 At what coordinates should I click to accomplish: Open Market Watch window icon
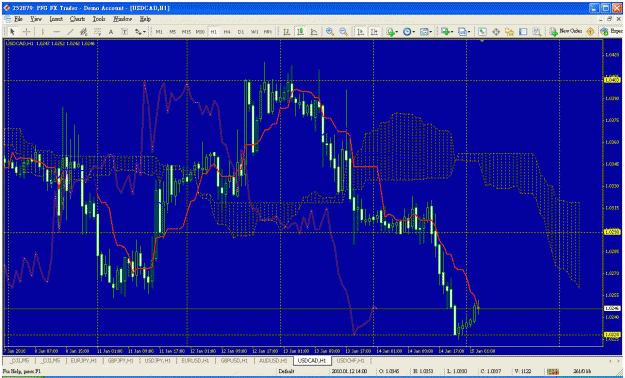482,32
